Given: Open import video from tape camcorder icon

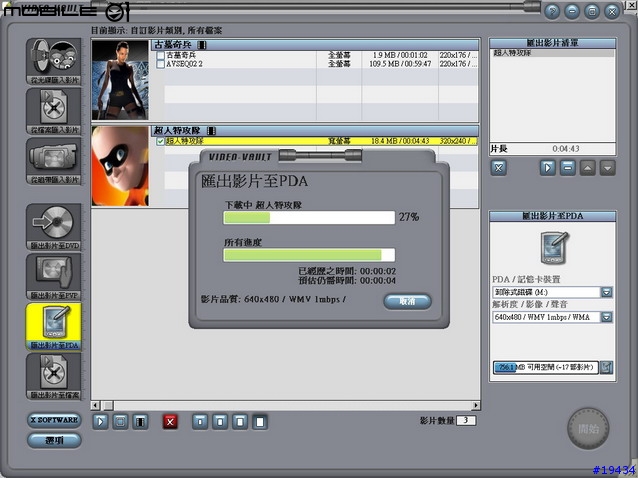Looking at the screenshot, I should (54, 161).
